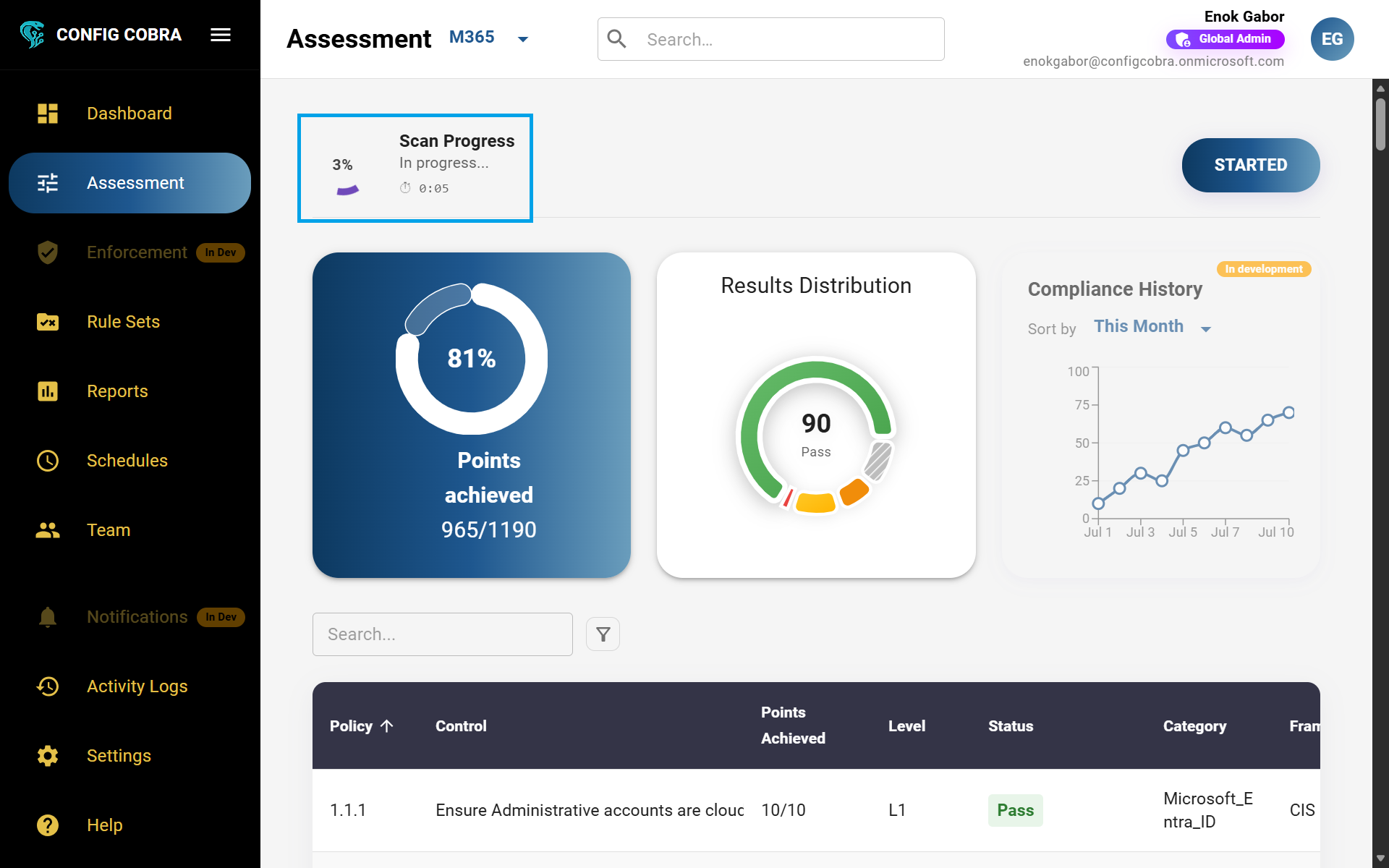Sort table by Policy column arrow
The width and height of the screenshot is (1389, 868).
coord(387,726)
